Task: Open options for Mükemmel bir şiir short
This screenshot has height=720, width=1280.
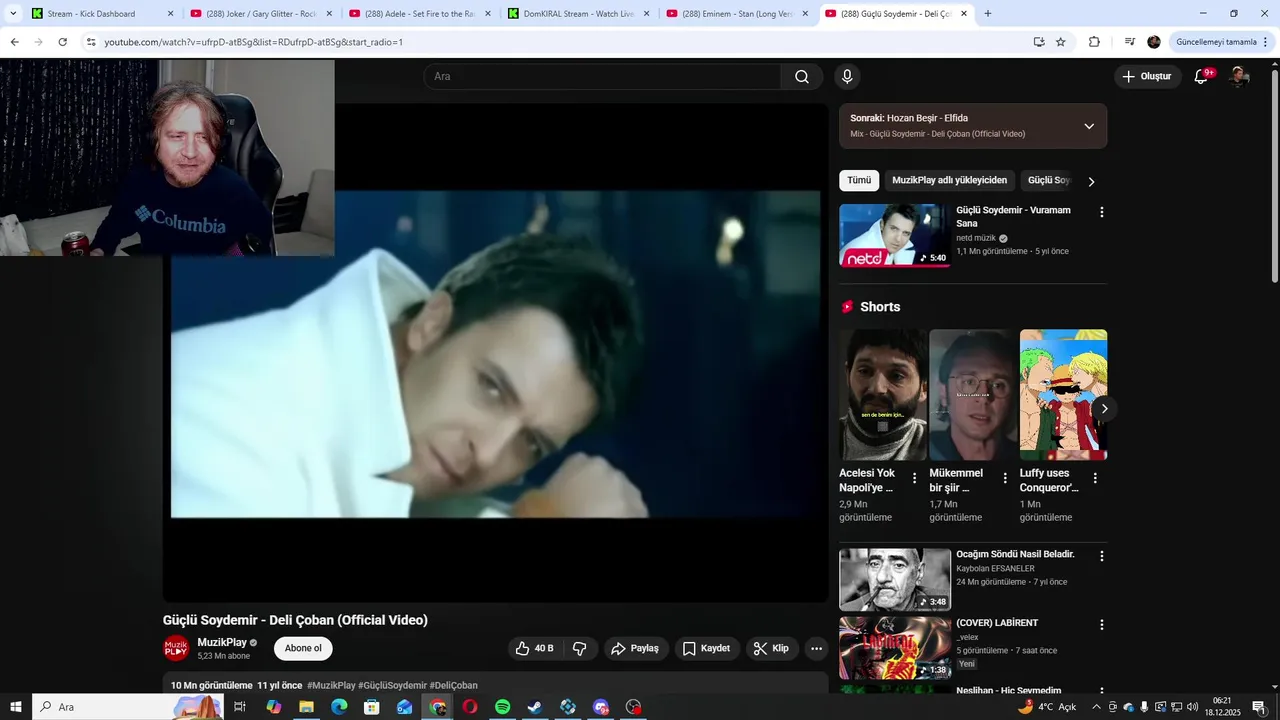Action: (1004, 478)
